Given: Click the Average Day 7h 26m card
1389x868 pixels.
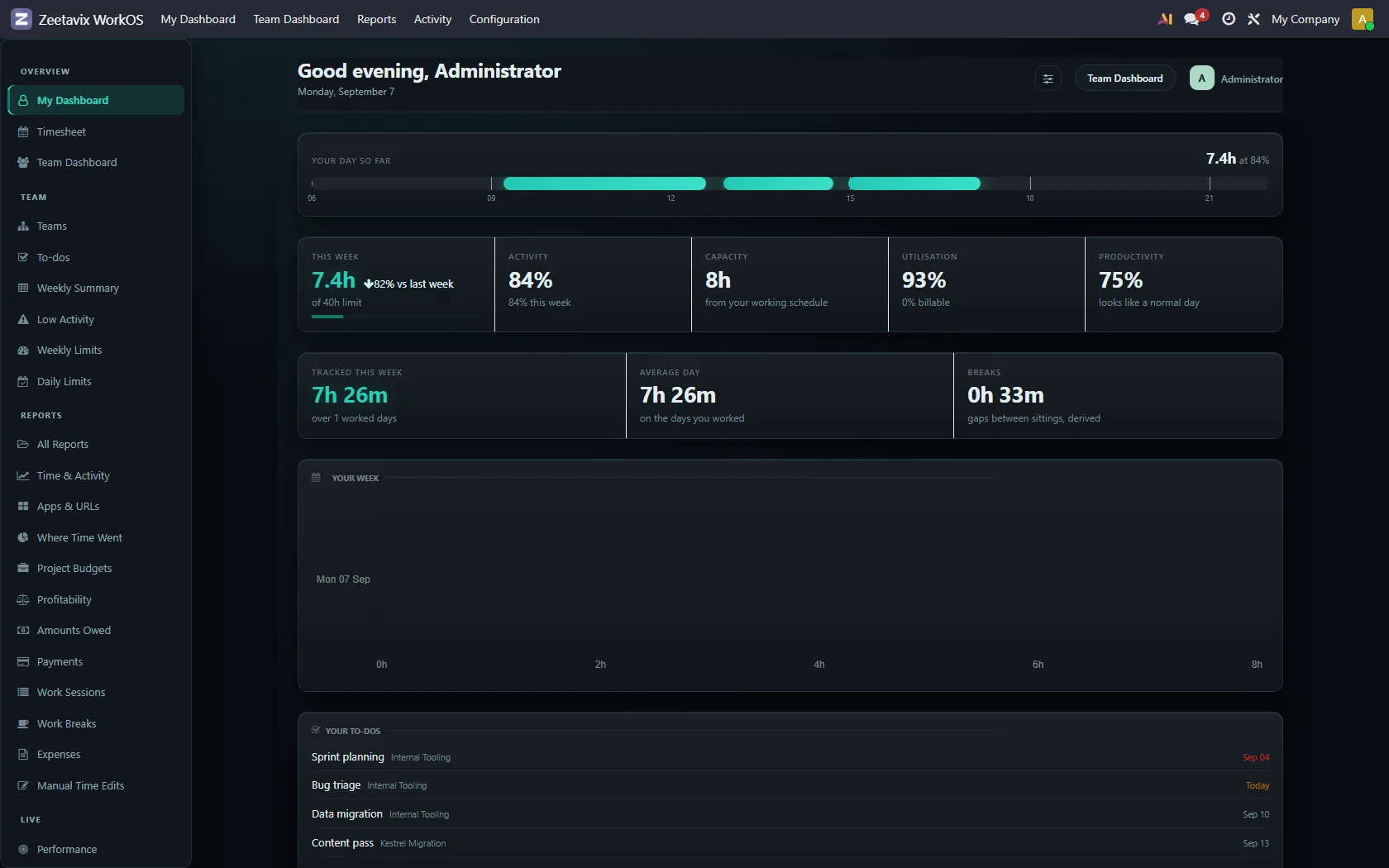Looking at the screenshot, I should coord(790,396).
